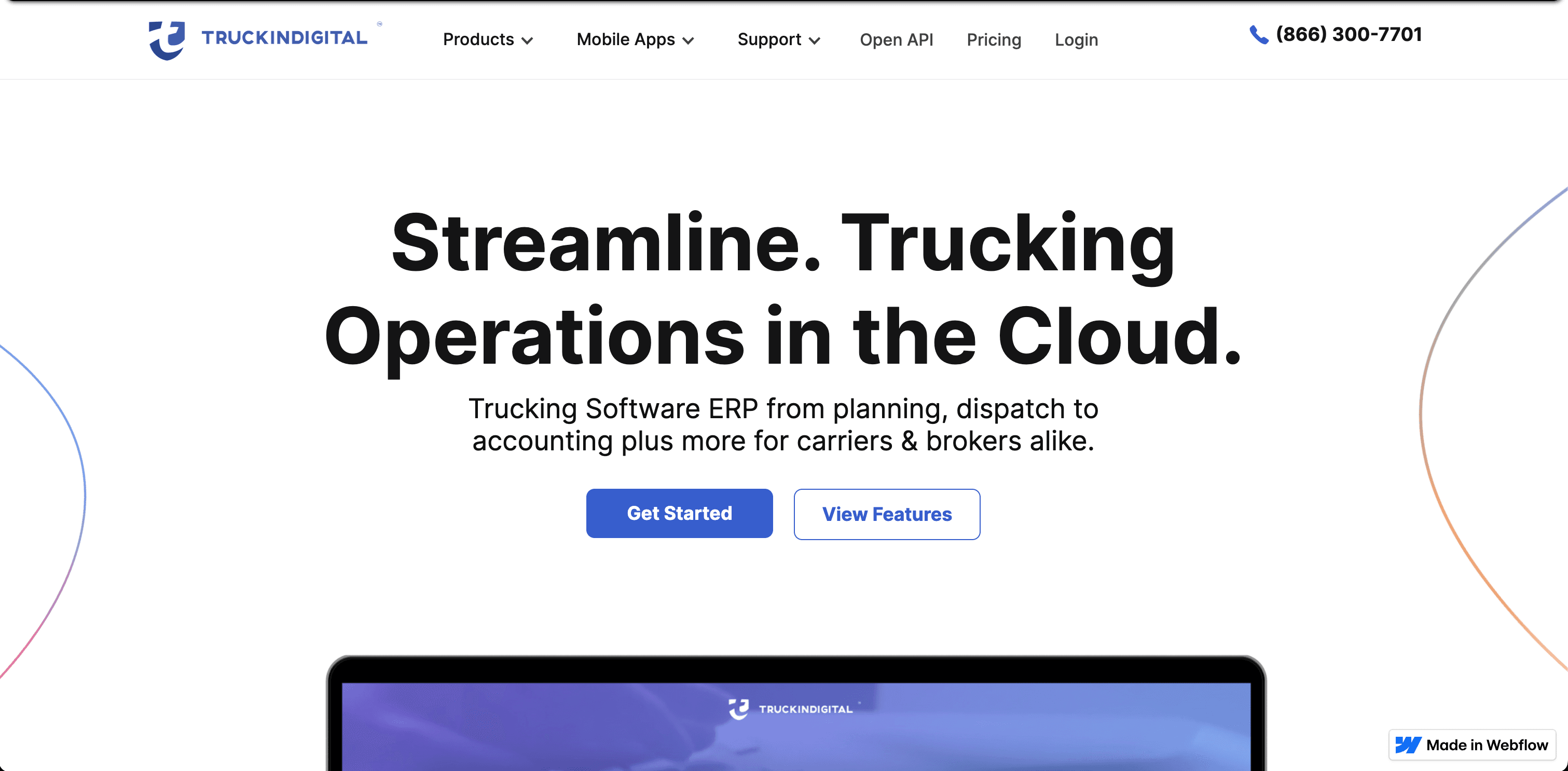Click the Support dropdown chevron
Viewport: 1568px width, 771px height.
[x=815, y=41]
